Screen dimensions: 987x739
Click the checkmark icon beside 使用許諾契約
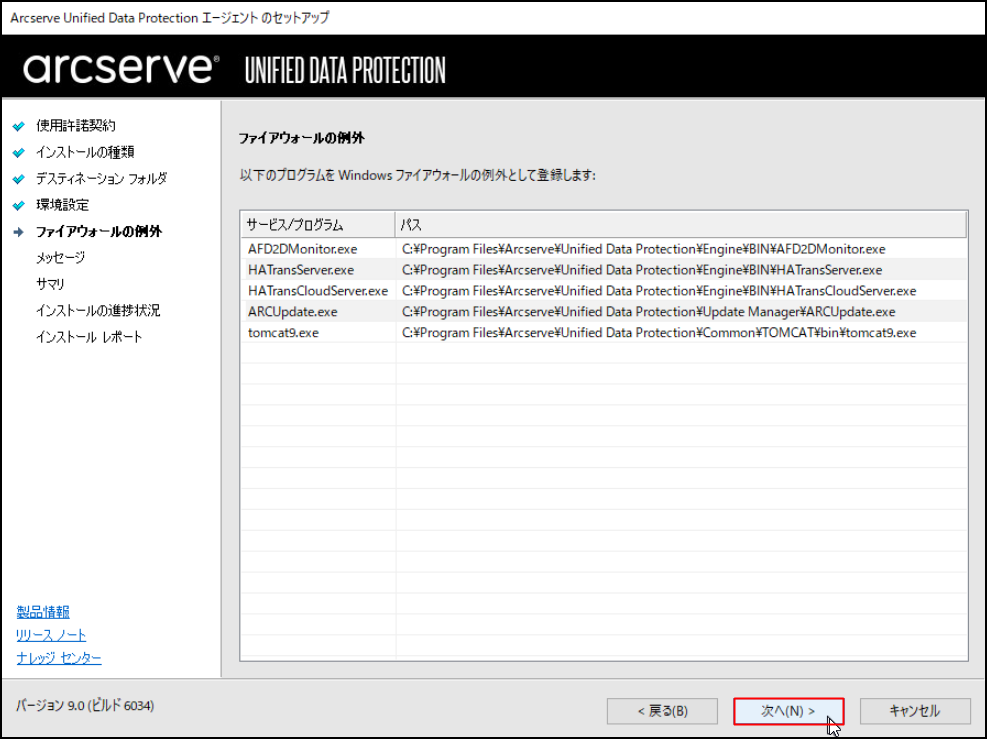19,127
